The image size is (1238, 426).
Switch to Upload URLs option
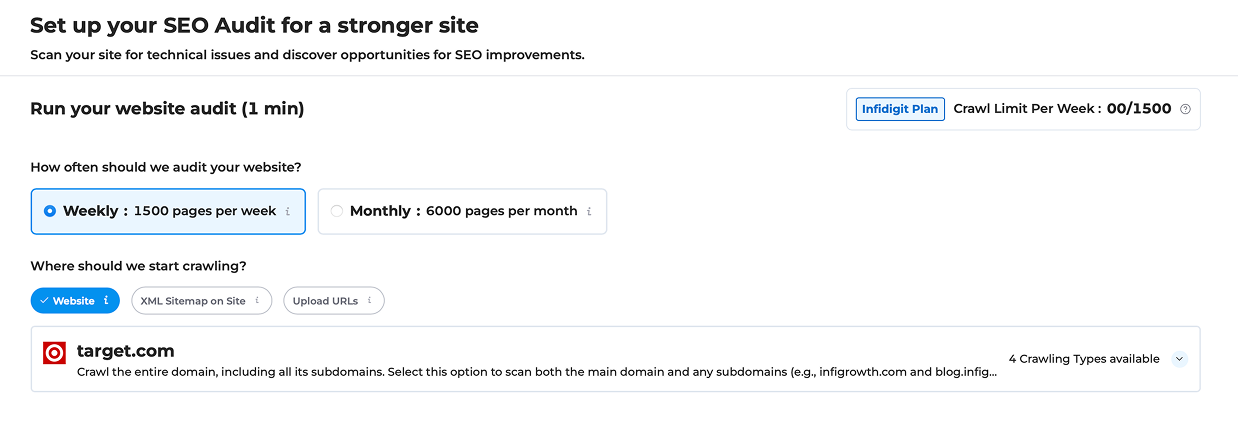point(325,301)
